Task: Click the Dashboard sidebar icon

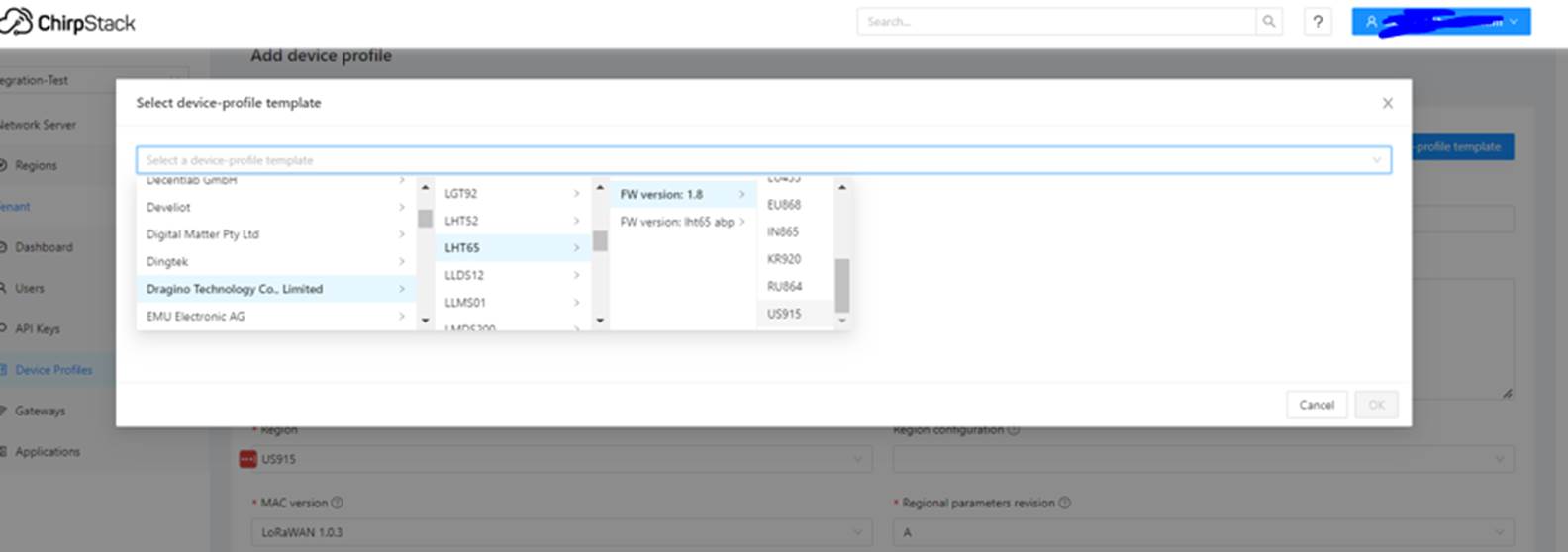Action: tap(4, 247)
